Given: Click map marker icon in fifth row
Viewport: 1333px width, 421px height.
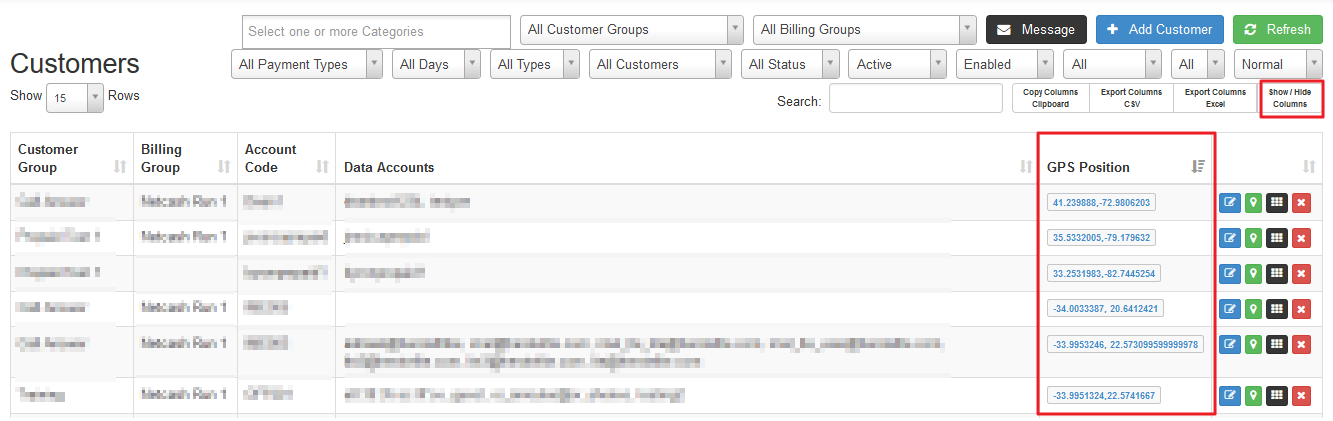Looking at the screenshot, I should pyautogui.click(x=1253, y=344).
